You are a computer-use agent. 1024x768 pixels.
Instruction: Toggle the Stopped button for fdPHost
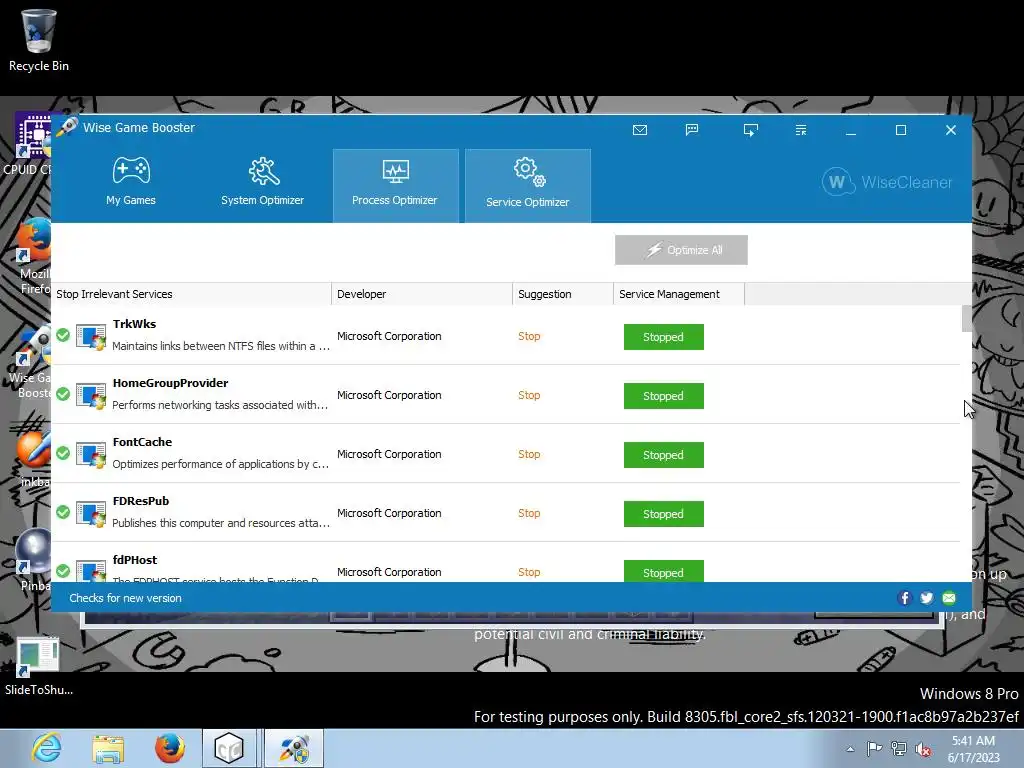[664, 571]
